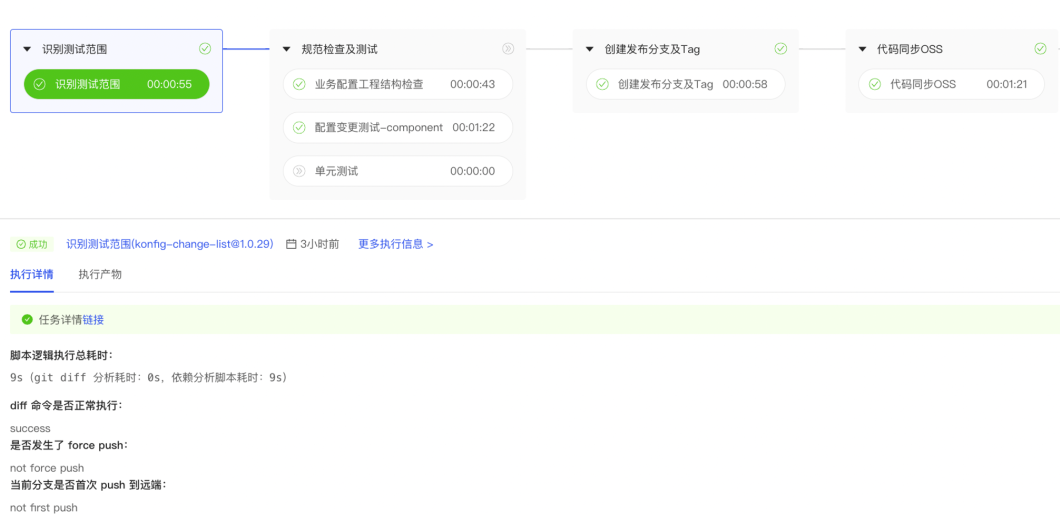Click the 规范检查及测试 stage title
Image resolution: width=1060 pixels, height=514 pixels.
tap(339, 49)
